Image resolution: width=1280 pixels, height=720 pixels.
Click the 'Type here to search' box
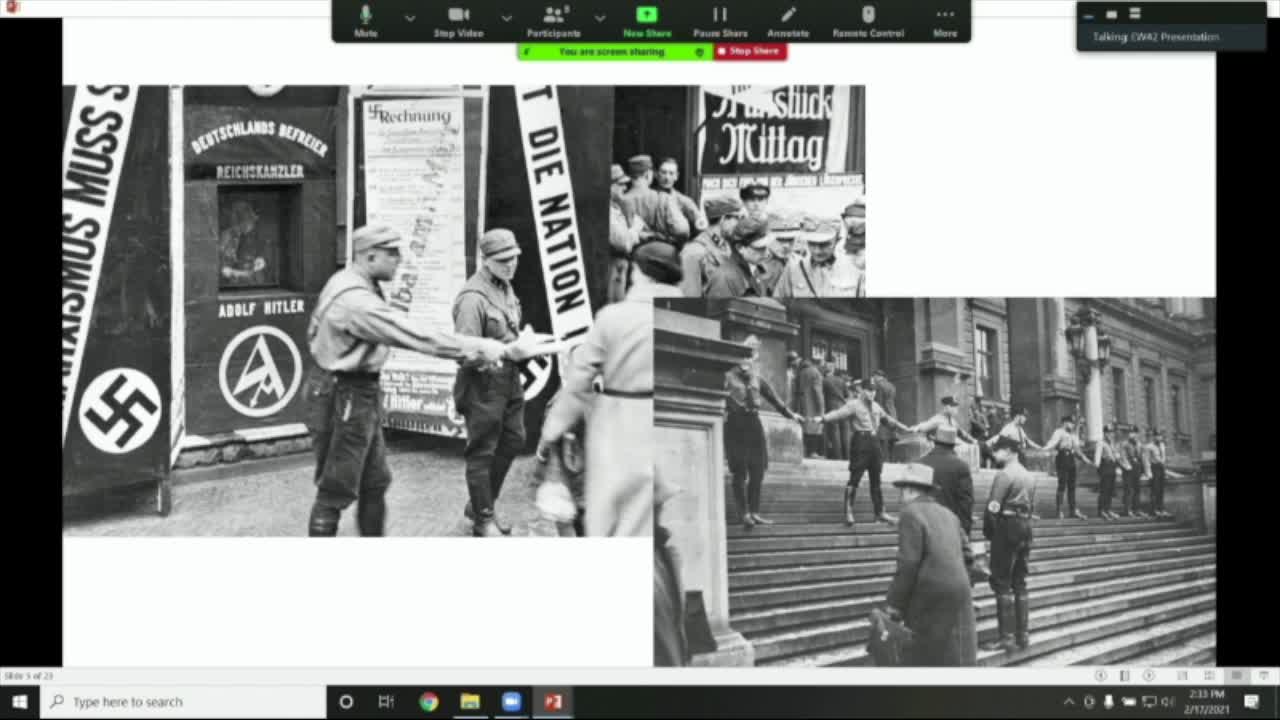point(183,701)
